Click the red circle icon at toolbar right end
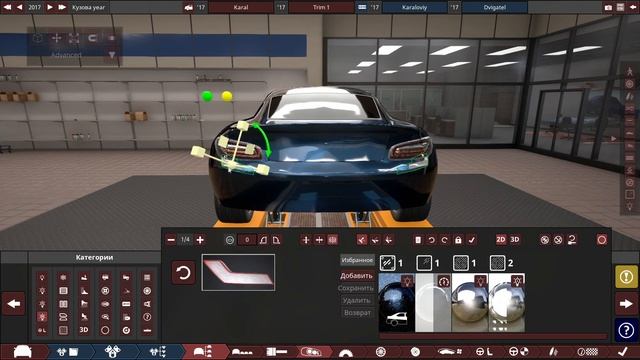Screen dimensions: 640x360 point(602,240)
